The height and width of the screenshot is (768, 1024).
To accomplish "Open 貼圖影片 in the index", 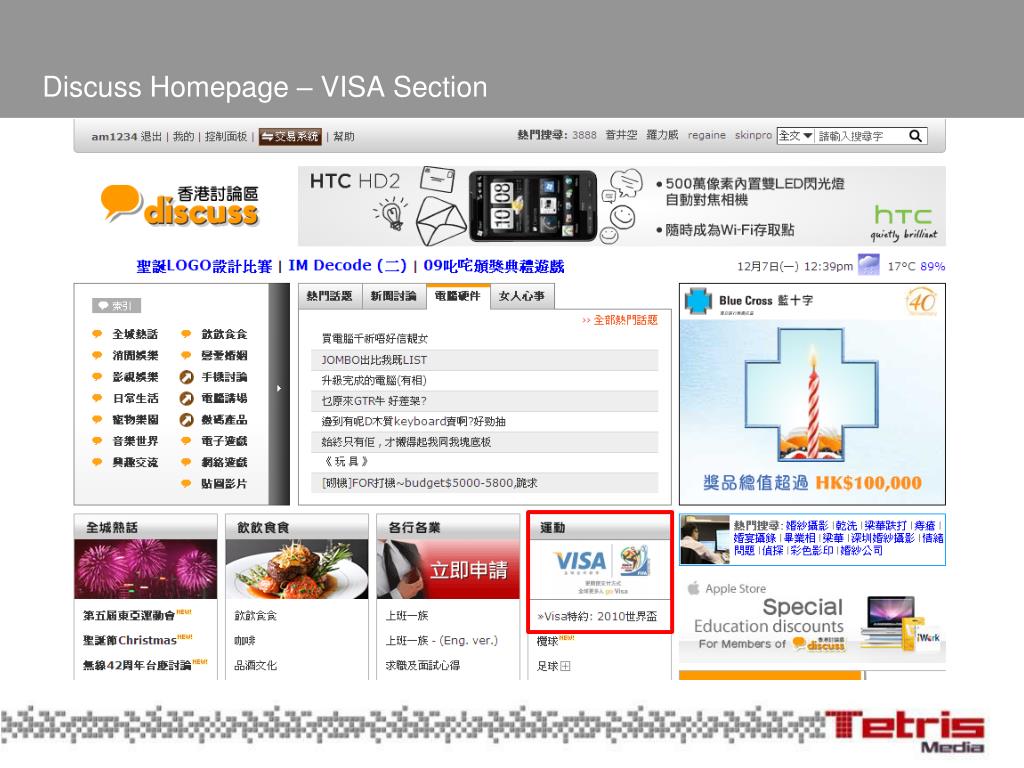I will point(224,483).
